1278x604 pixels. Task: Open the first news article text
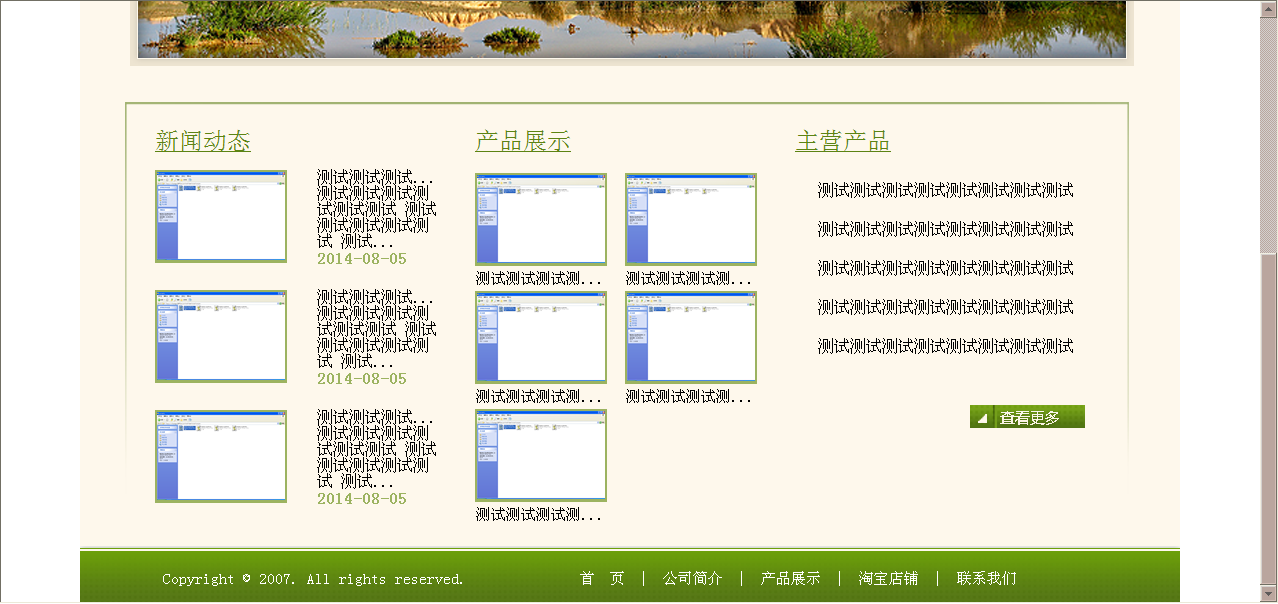click(376, 209)
